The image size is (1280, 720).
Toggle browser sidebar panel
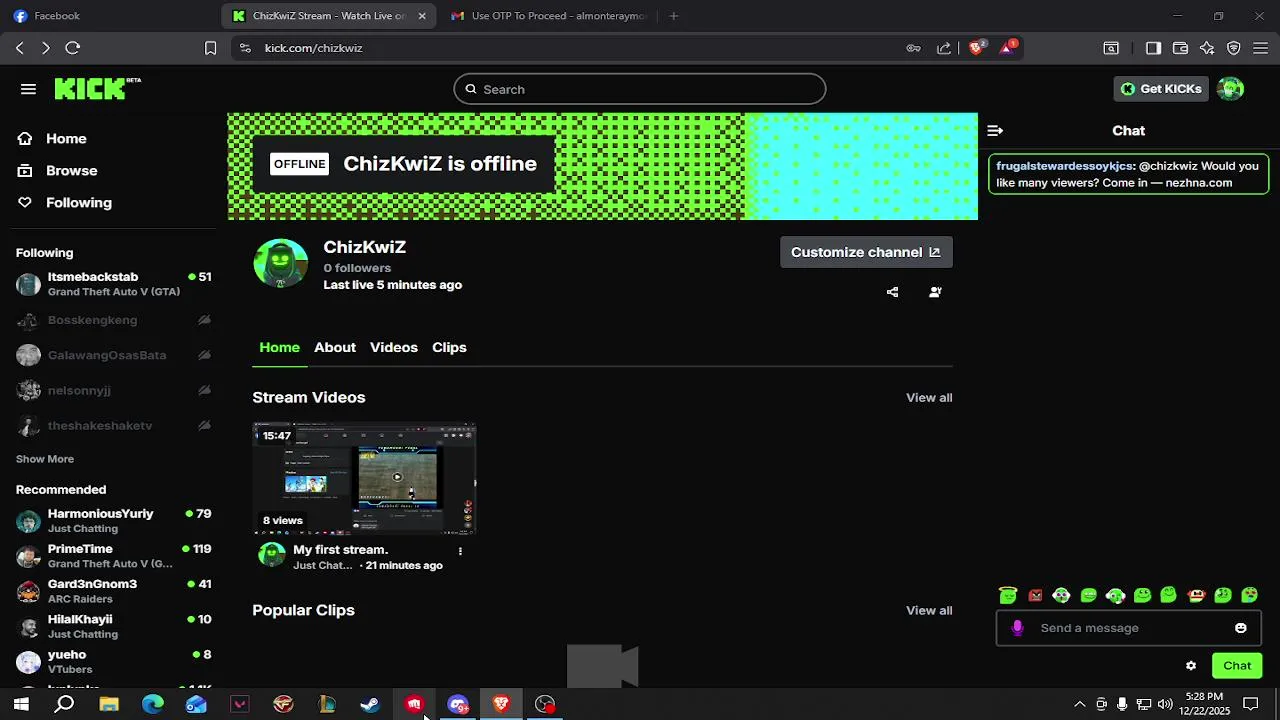coord(1153,48)
